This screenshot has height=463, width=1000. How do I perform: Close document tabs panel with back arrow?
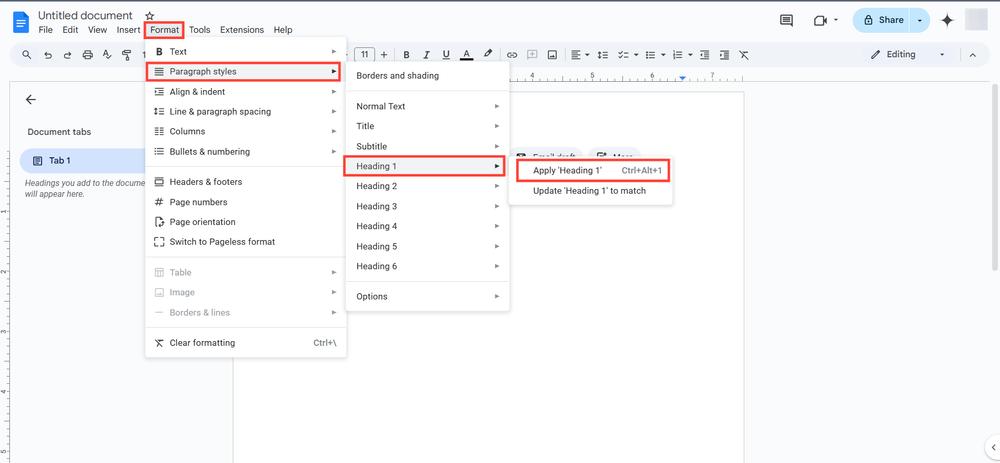pyautogui.click(x=31, y=99)
